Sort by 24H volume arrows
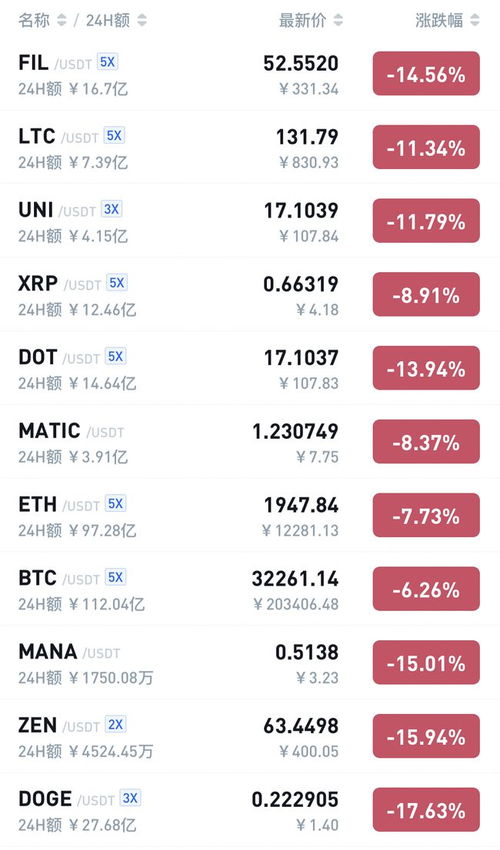Image resolution: width=500 pixels, height=850 pixels. 142,21
